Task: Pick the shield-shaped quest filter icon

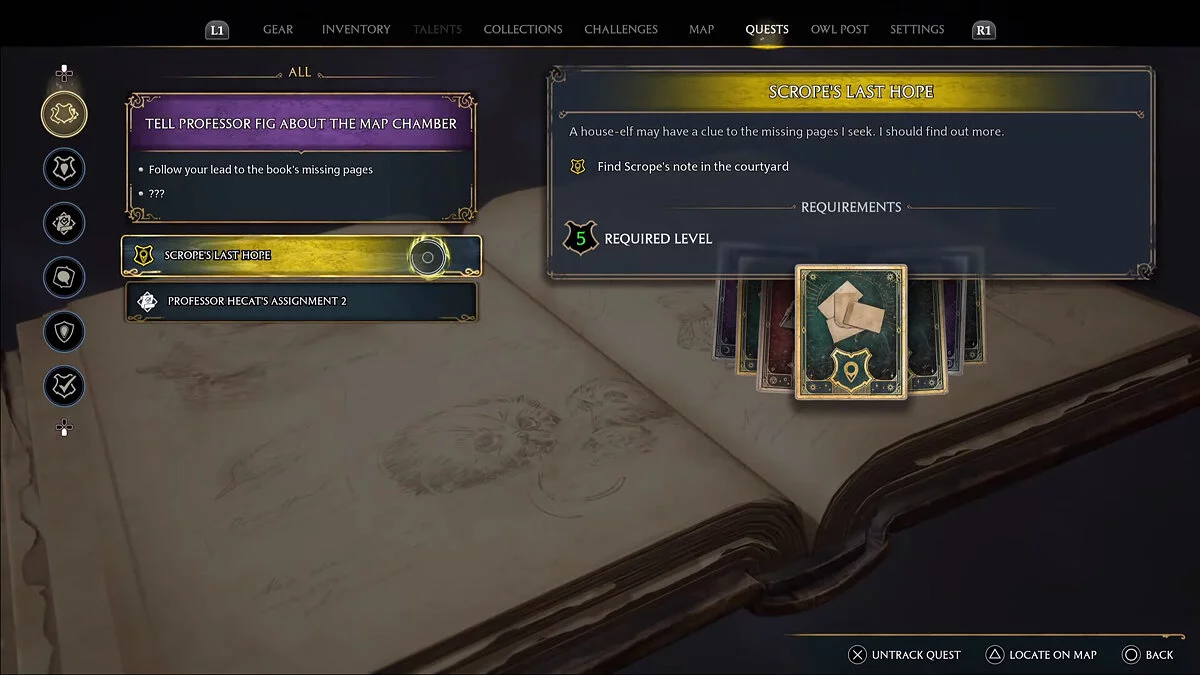Action: [x=64, y=331]
